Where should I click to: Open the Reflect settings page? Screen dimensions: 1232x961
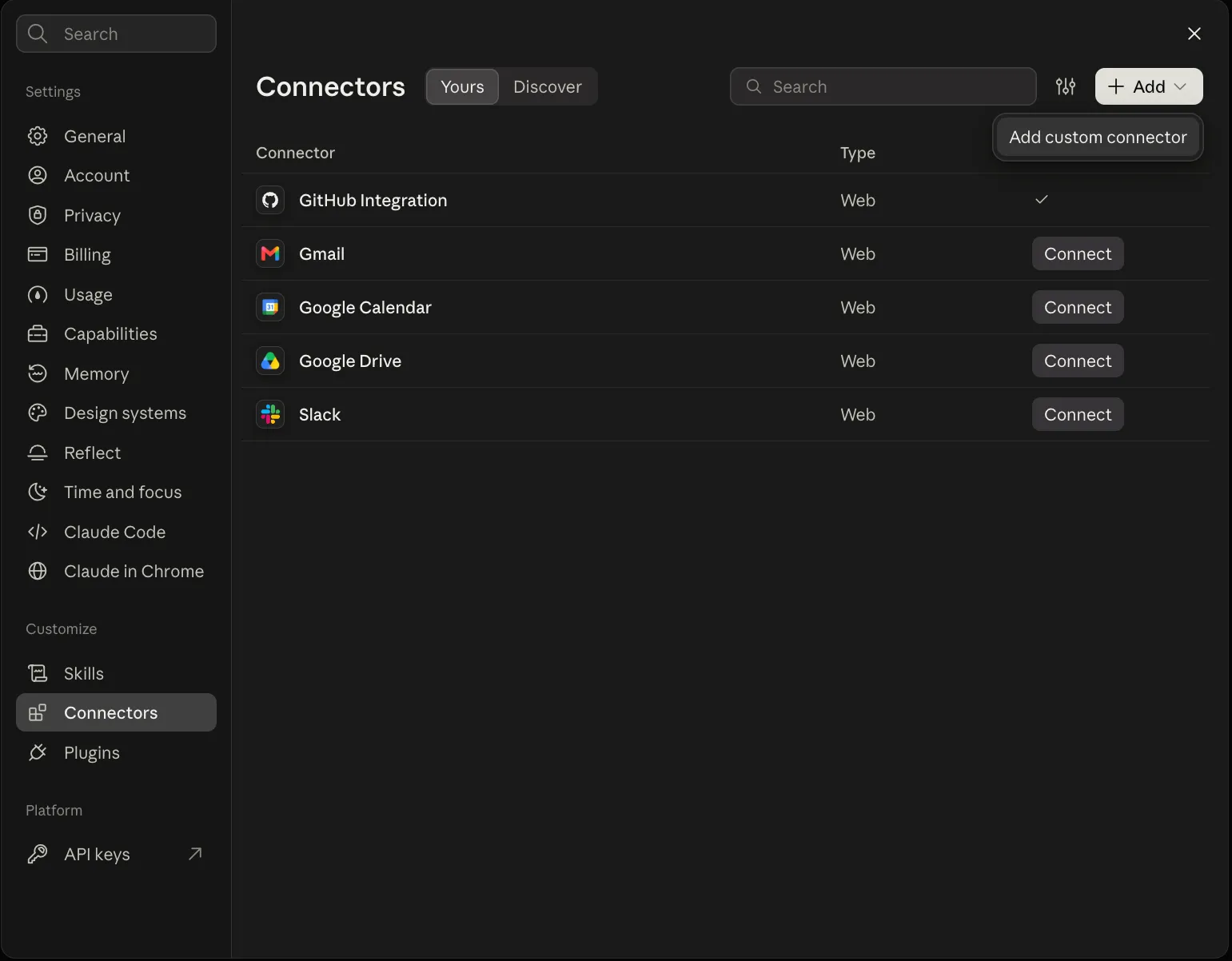pos(116,453)
